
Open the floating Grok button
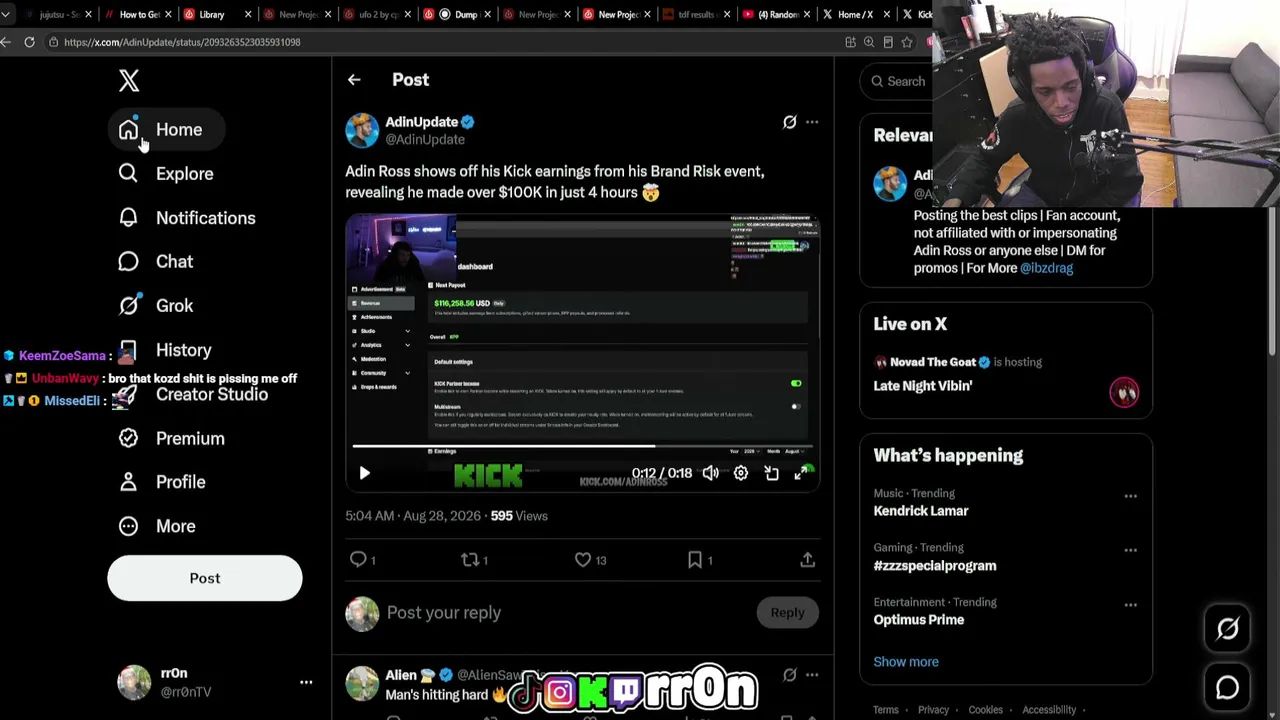point(1227,629)
